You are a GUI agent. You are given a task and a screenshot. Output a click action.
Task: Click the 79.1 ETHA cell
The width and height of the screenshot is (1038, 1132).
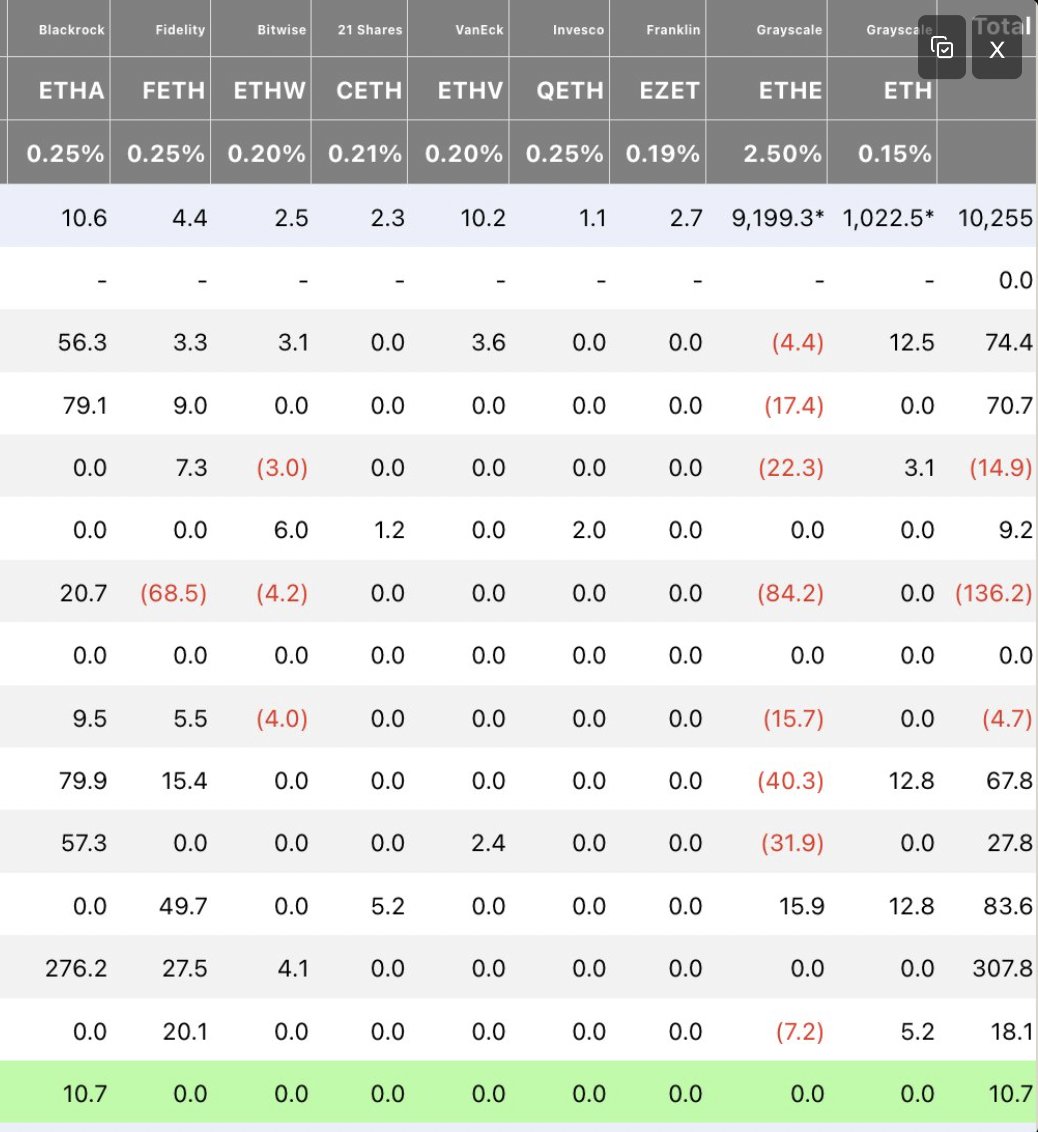pos(84,405)
